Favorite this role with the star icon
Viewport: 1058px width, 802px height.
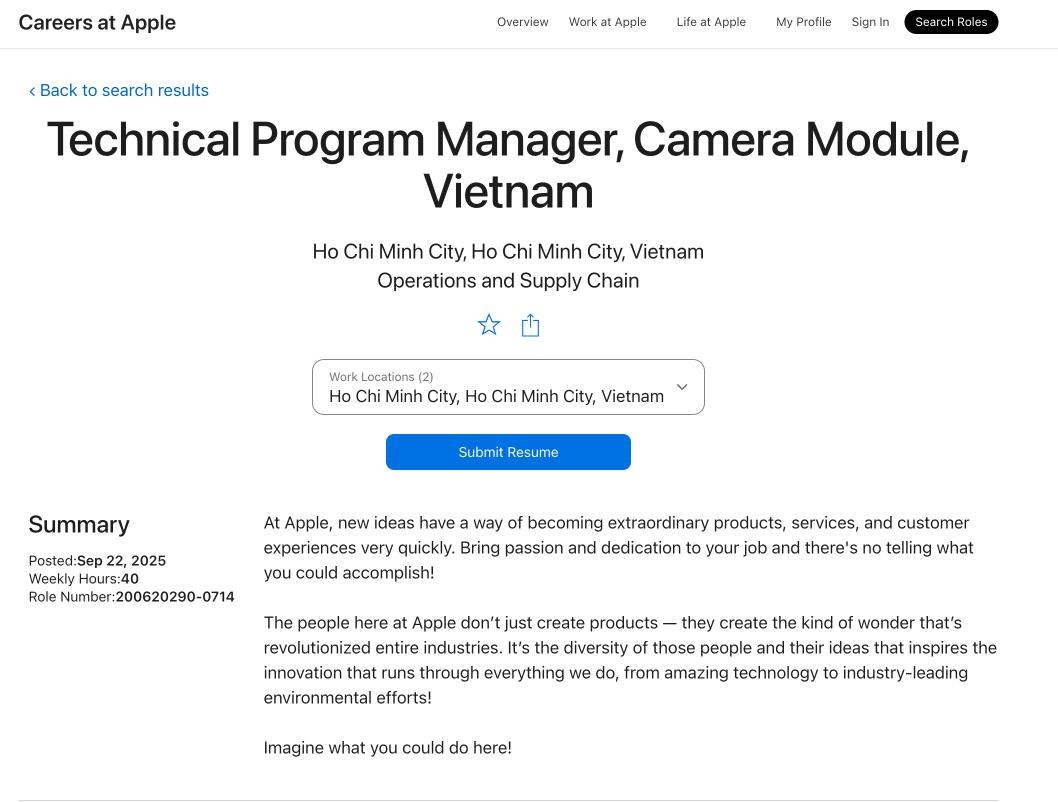(489, 325)
